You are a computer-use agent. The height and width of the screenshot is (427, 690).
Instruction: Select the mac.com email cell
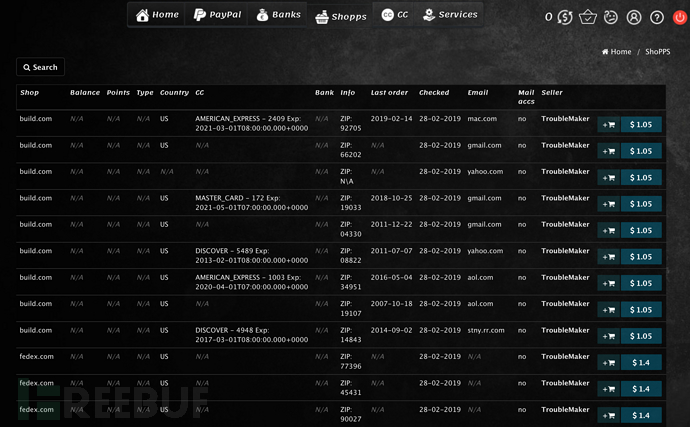(x=482, y=118)
